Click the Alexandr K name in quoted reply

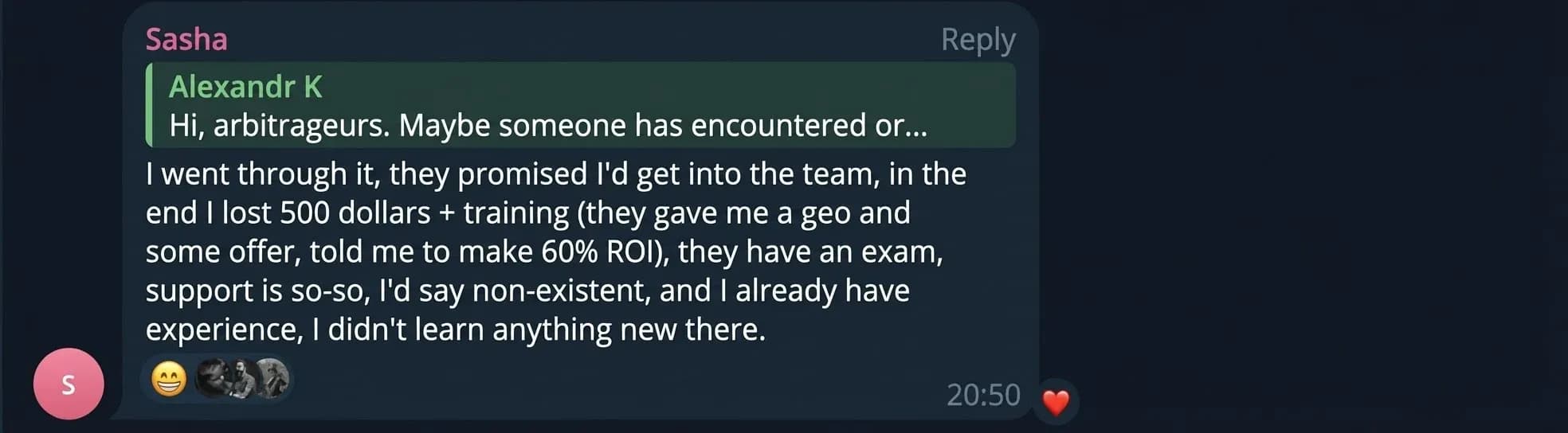tap(245, 87)
